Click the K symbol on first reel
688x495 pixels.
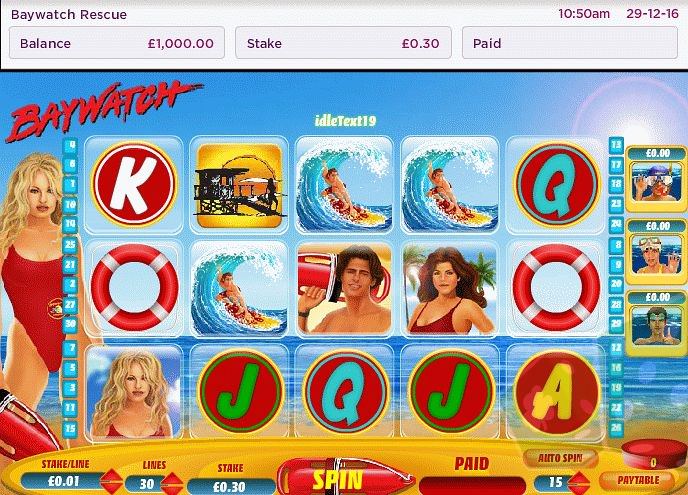134,184
